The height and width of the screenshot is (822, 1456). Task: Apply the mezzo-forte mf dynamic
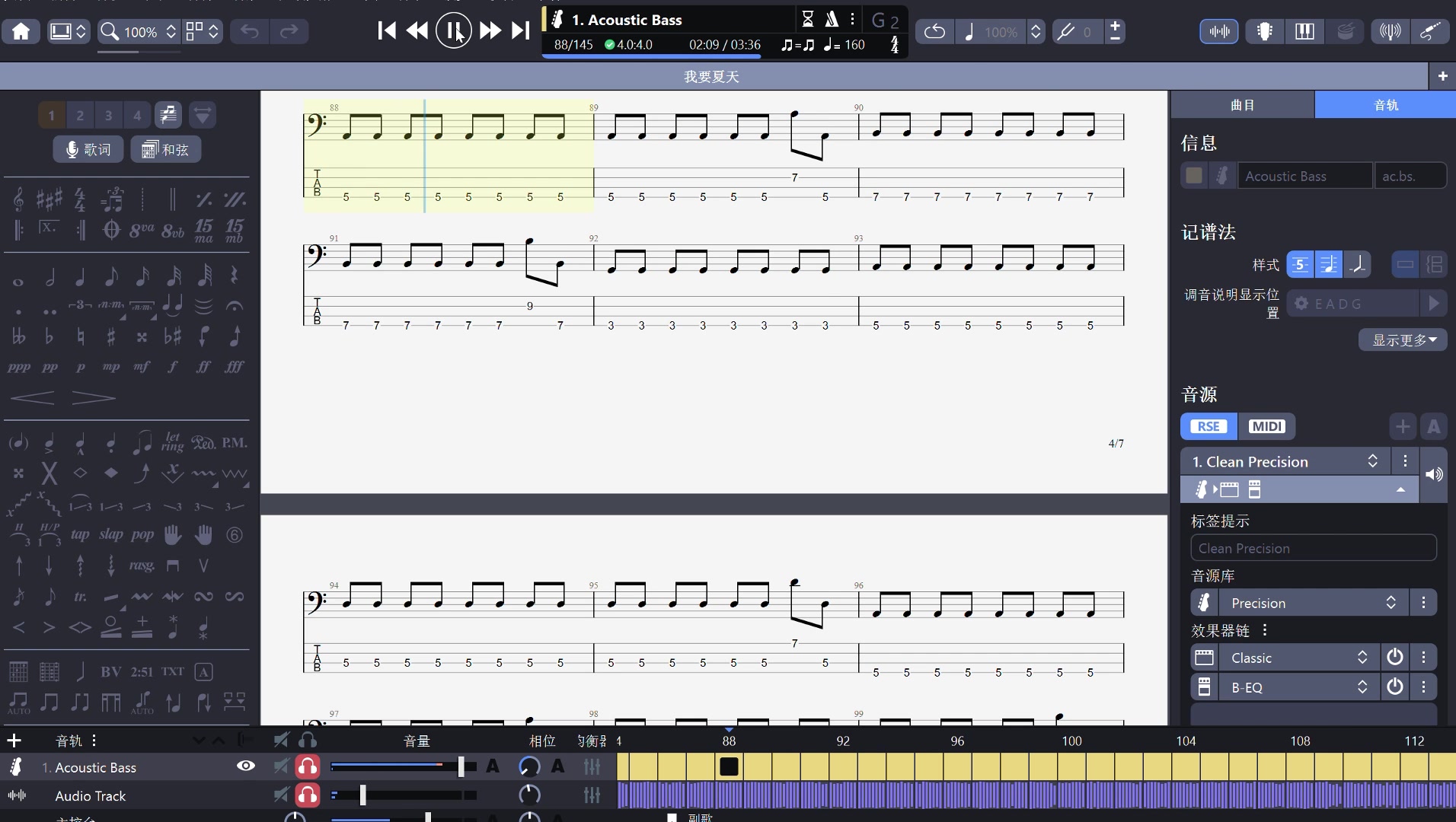[x=142, y=366]
